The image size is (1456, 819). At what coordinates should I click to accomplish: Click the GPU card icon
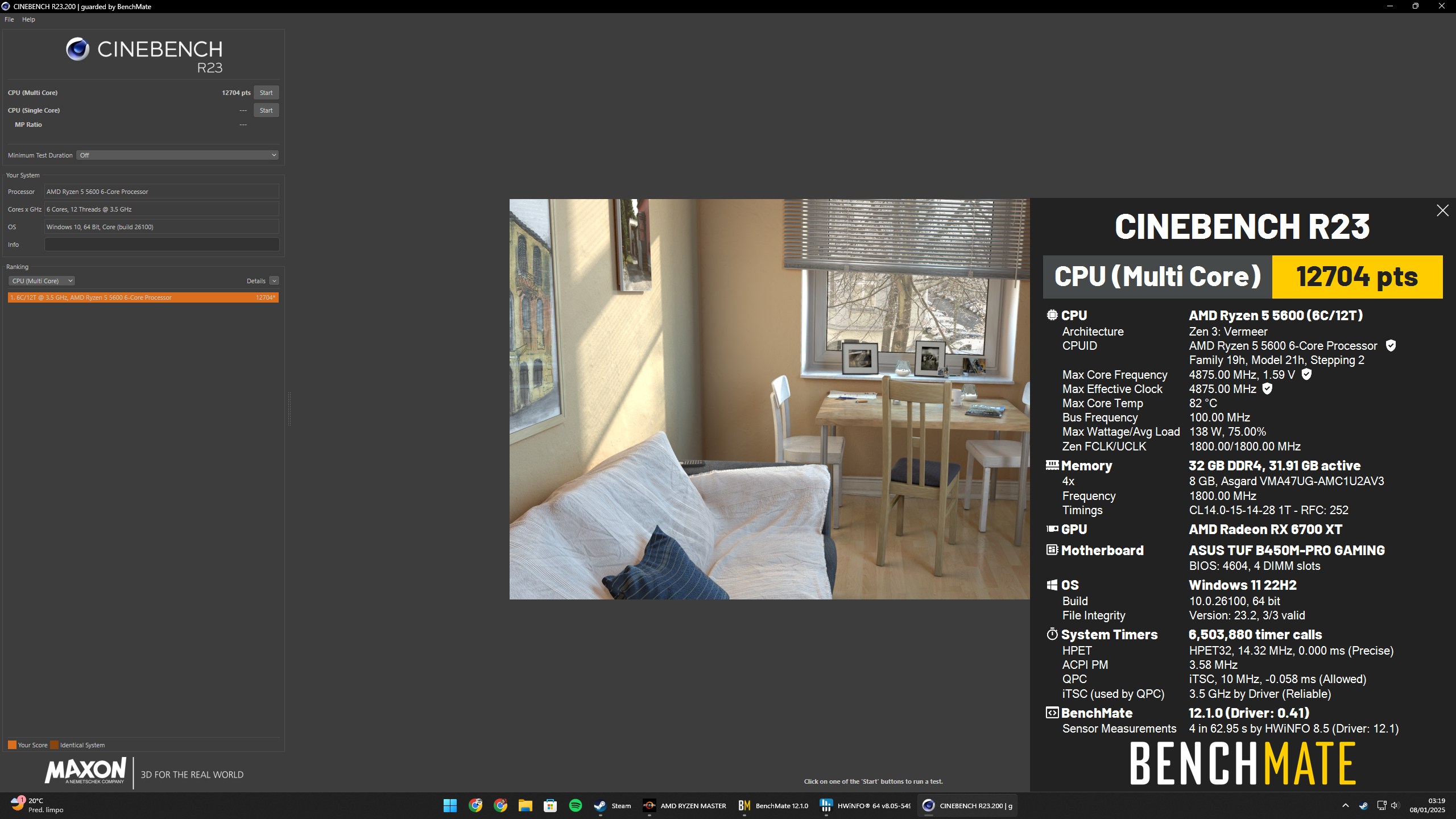pos(1052,529)
